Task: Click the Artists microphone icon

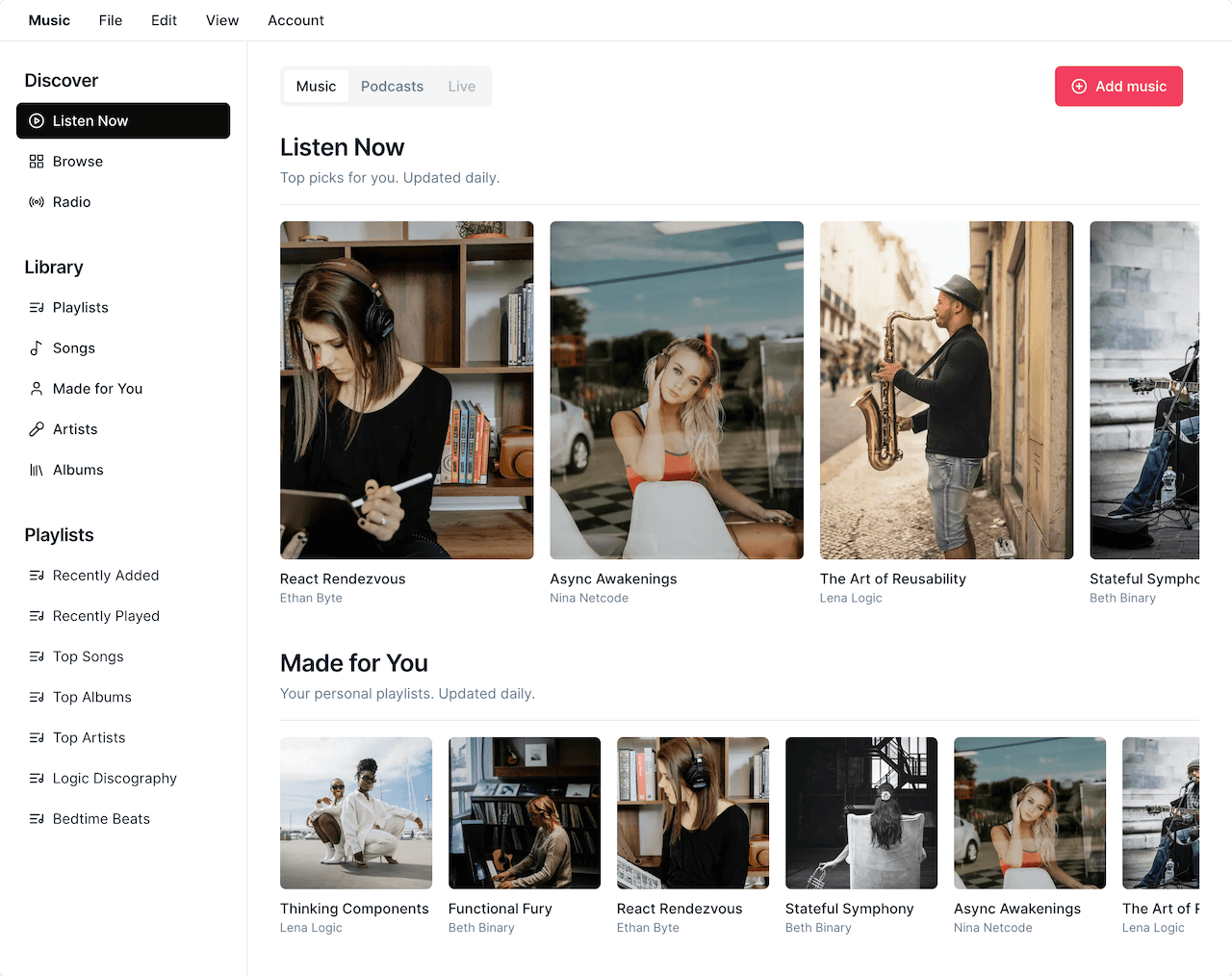Action: 37,429
